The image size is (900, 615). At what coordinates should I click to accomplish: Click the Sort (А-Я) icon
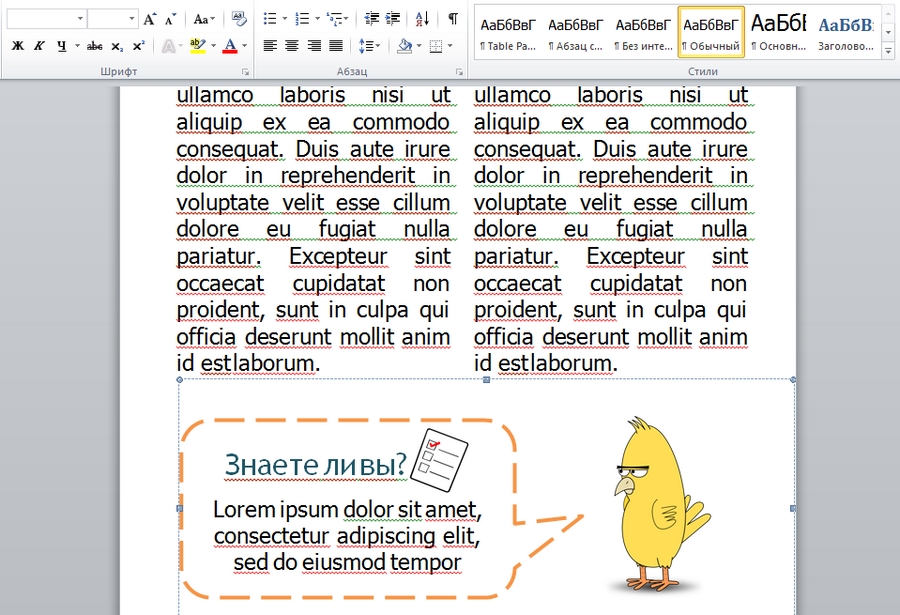422,19
